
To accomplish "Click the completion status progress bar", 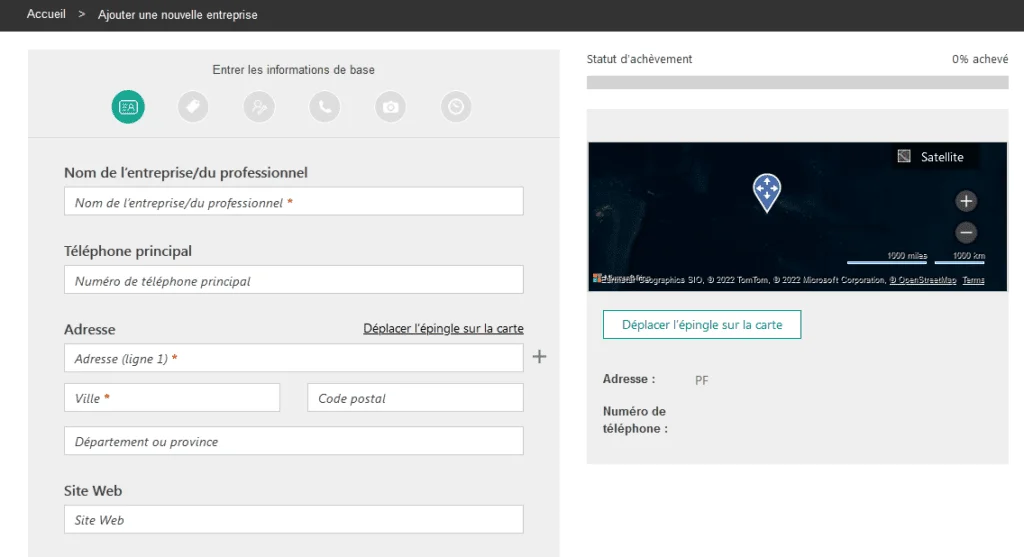I will click(797, 82).
